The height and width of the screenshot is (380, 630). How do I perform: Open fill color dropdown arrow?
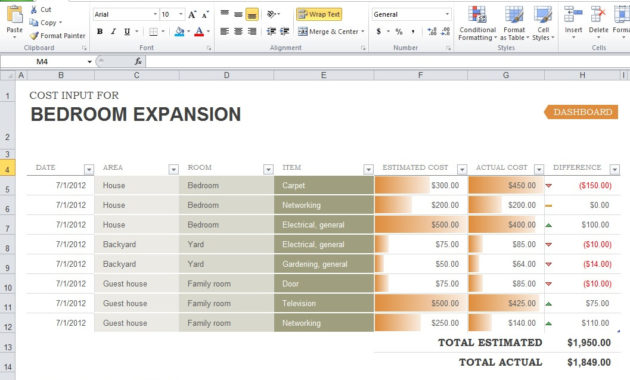click(x=188, y=31)
